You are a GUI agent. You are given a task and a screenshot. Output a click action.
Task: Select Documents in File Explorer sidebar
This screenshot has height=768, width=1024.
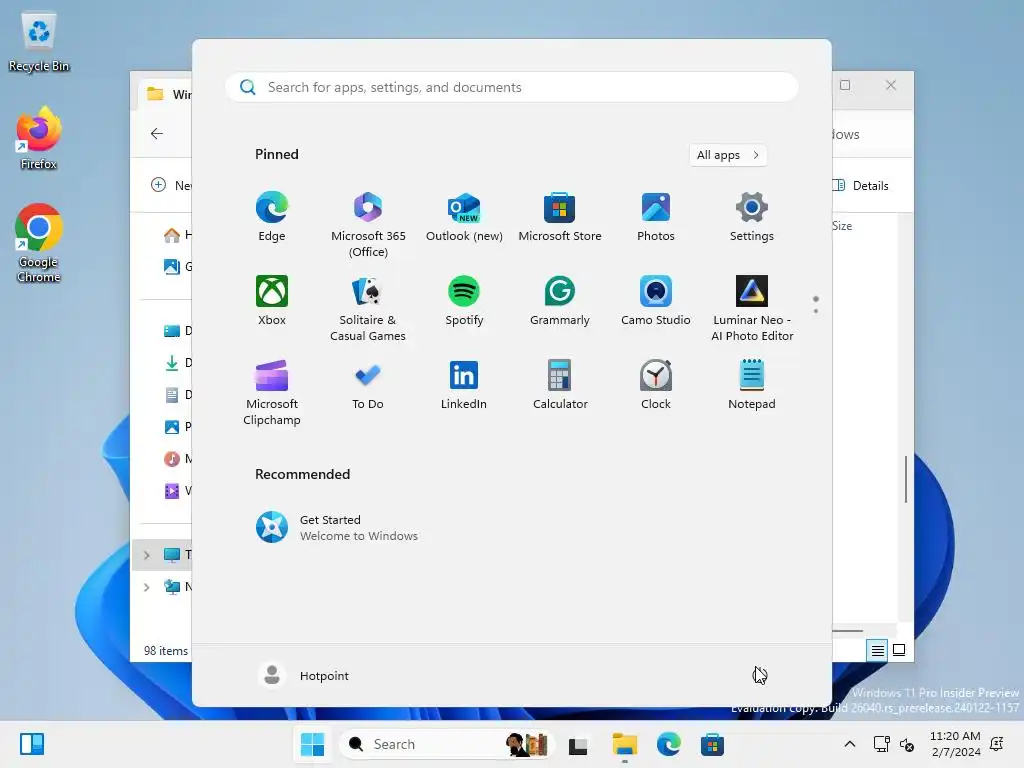(x=177, y=394)
